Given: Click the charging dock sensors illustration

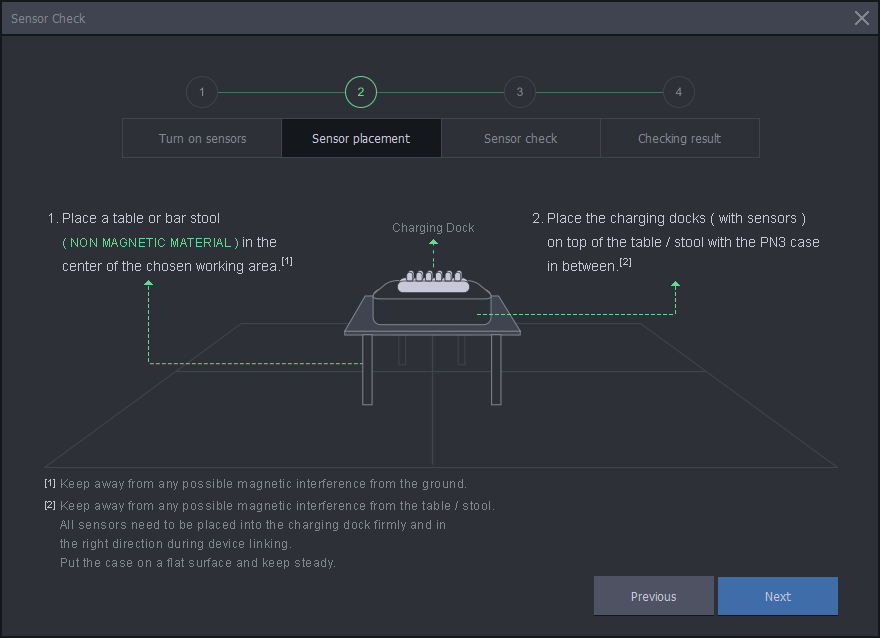Looking at the screenshot, I should click(x=433, y=282).
